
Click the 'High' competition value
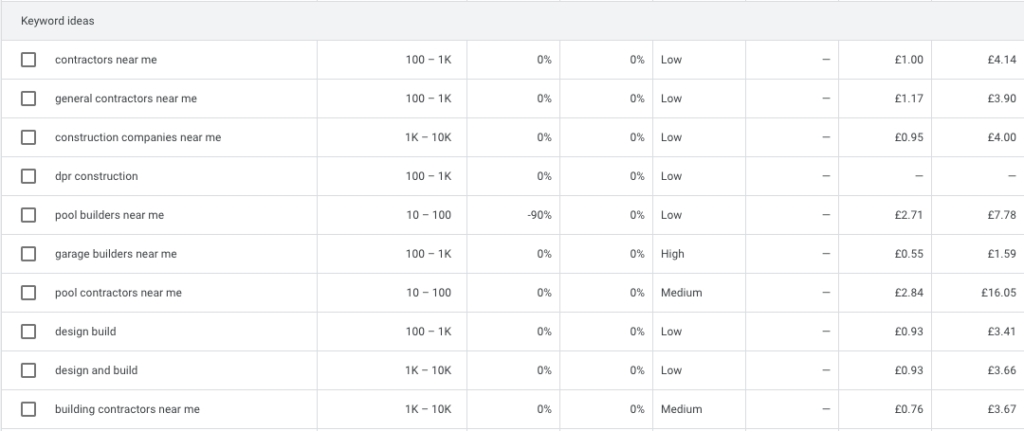point(673,254)
